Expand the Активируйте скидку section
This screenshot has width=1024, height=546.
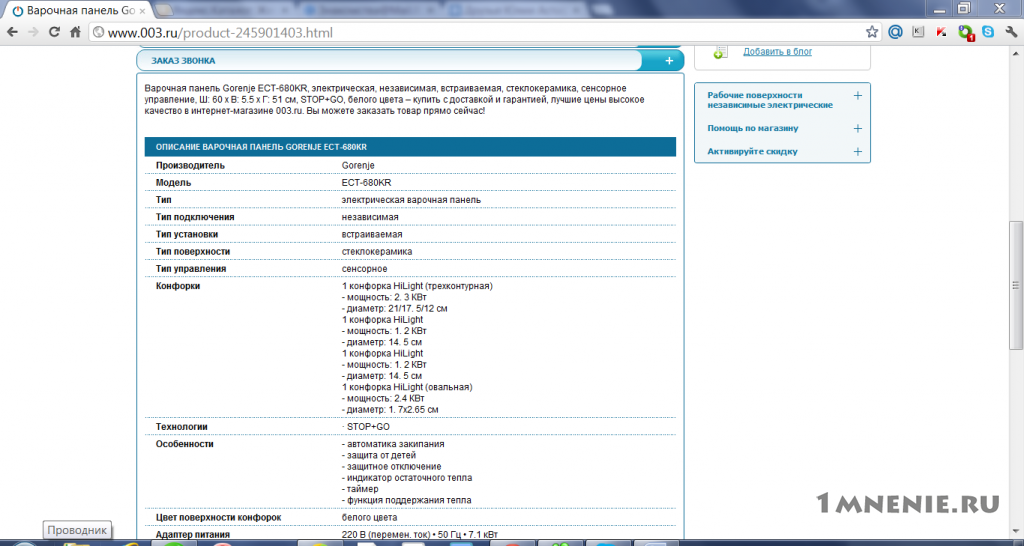pyautogui.click(x=857, y=152)
